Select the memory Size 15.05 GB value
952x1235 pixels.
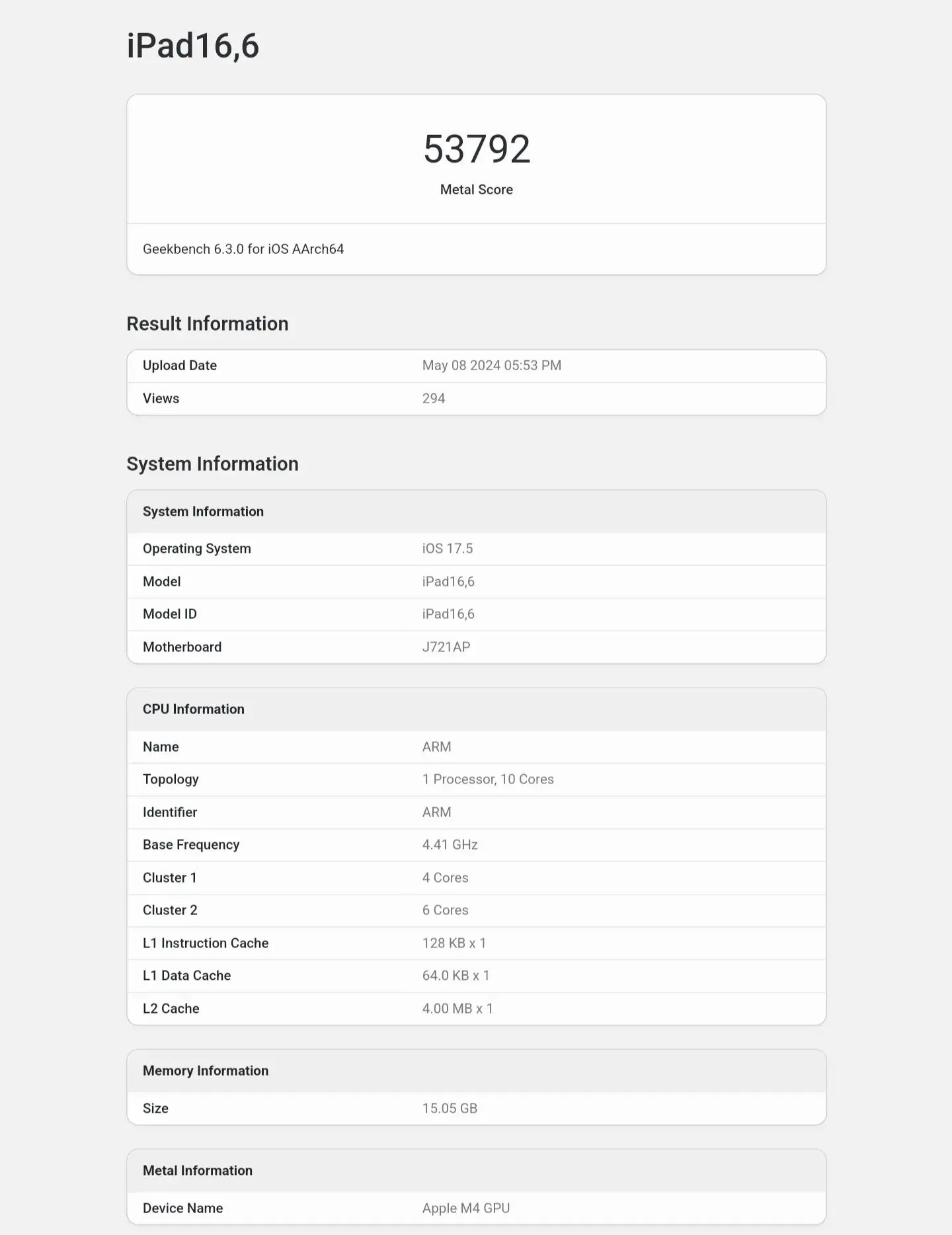450,1109
